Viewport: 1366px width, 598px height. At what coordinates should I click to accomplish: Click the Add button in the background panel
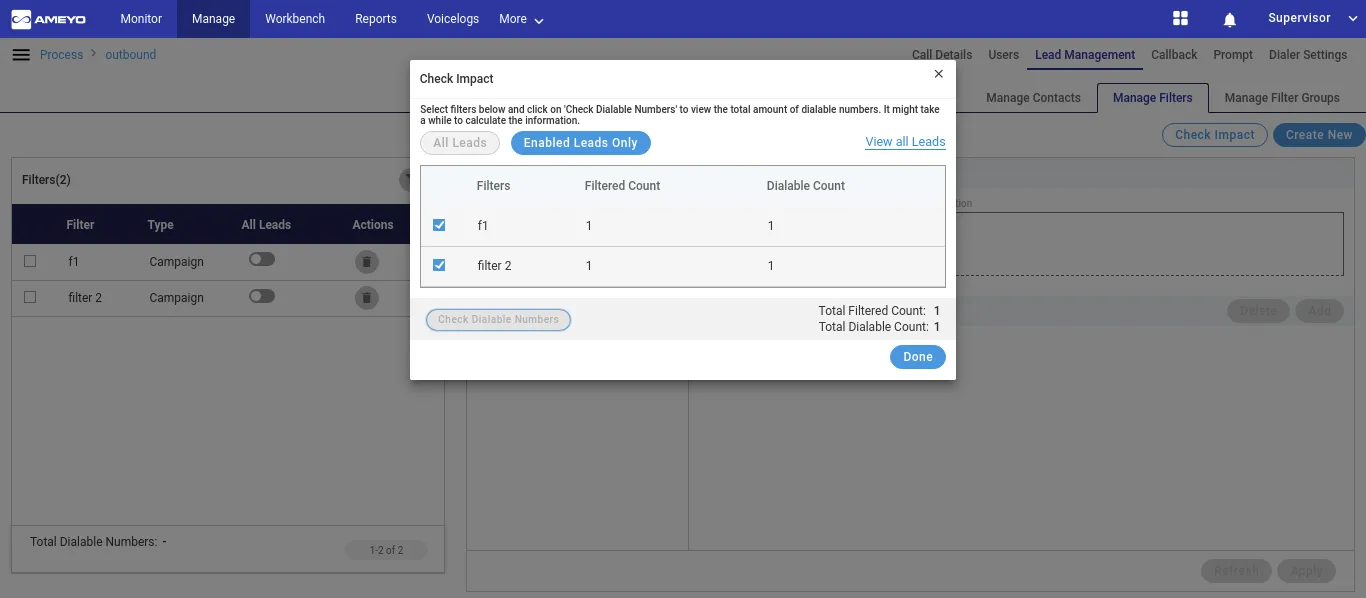click(1320, 311)
